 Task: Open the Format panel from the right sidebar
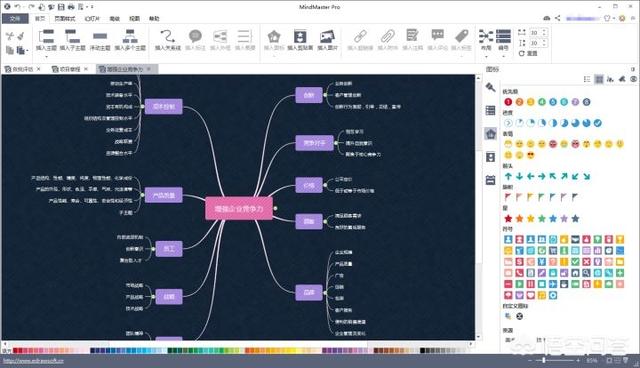[491, 87]
